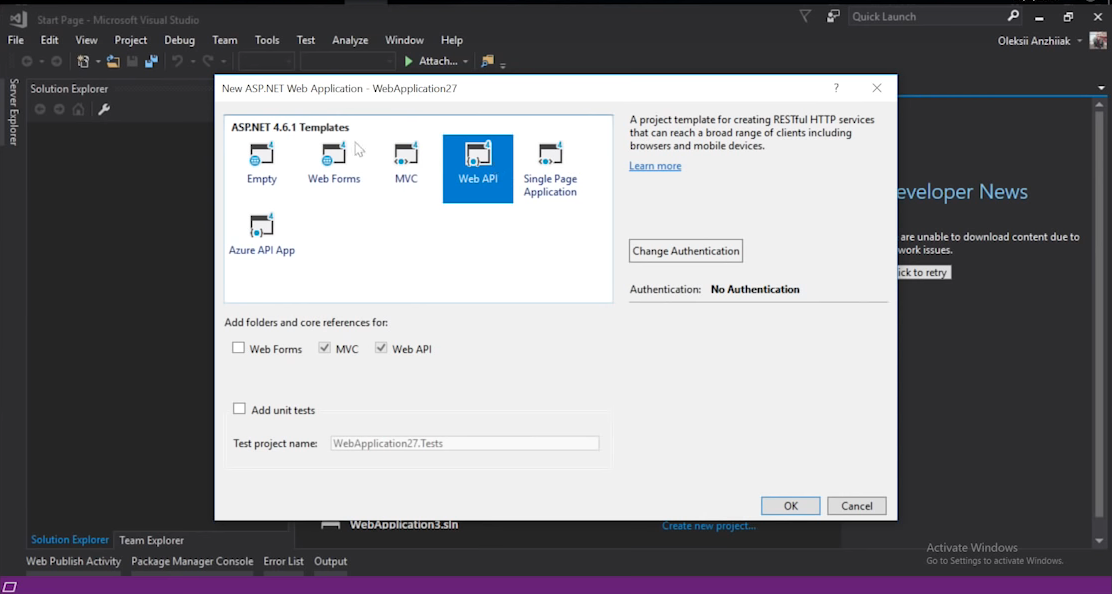Viewport: 1112px width, 594px height.
Task: Click the Navigate Forward toolbar icon
Action: tap(57, 62)
